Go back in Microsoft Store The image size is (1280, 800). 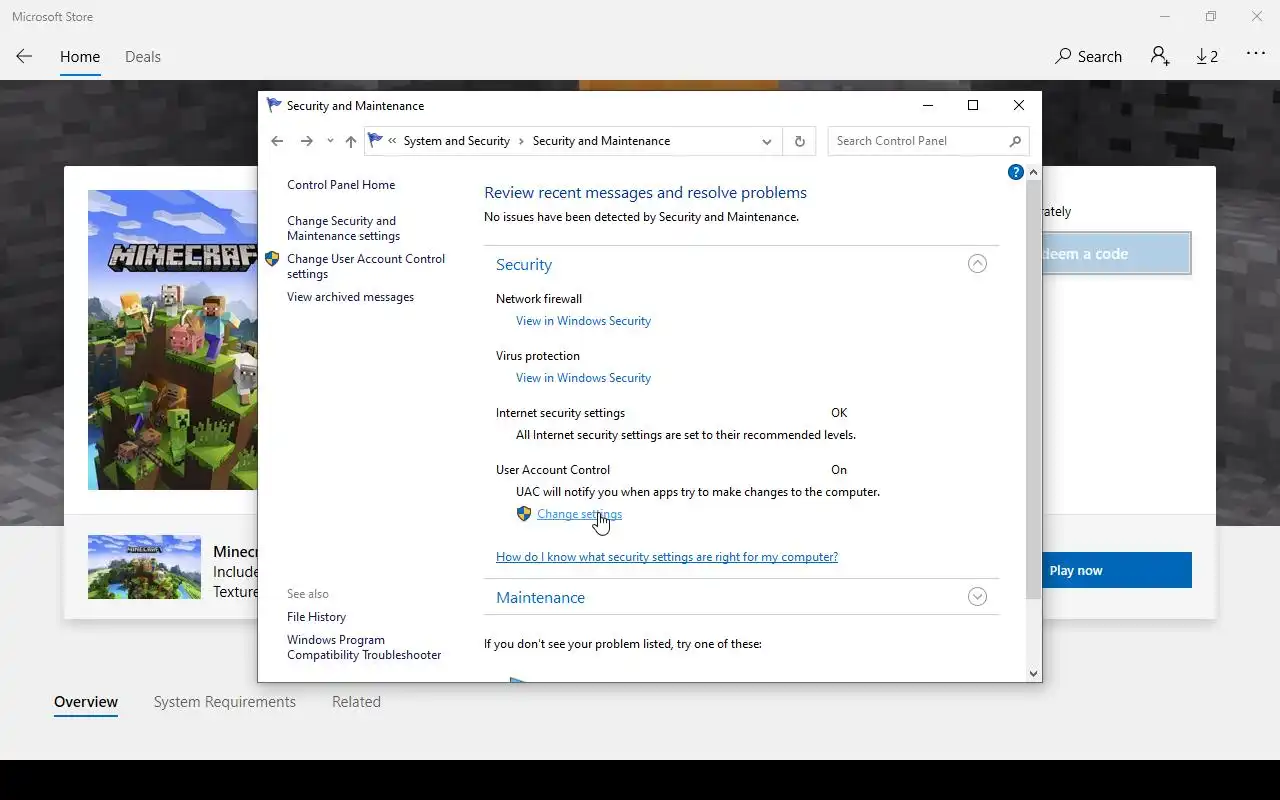pyautogui.click(x=24, y=57)
